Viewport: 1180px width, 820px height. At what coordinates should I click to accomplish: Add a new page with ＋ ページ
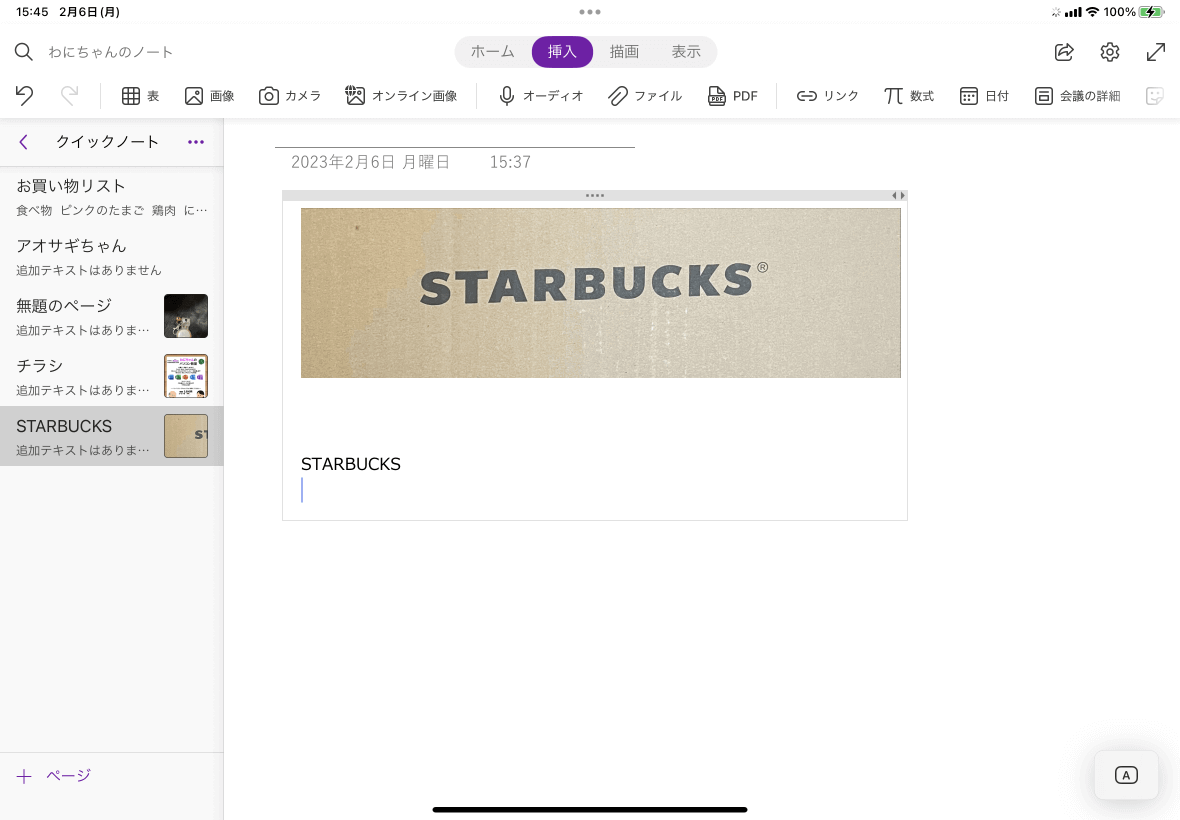pyautogui.click(x=54, y=776)
